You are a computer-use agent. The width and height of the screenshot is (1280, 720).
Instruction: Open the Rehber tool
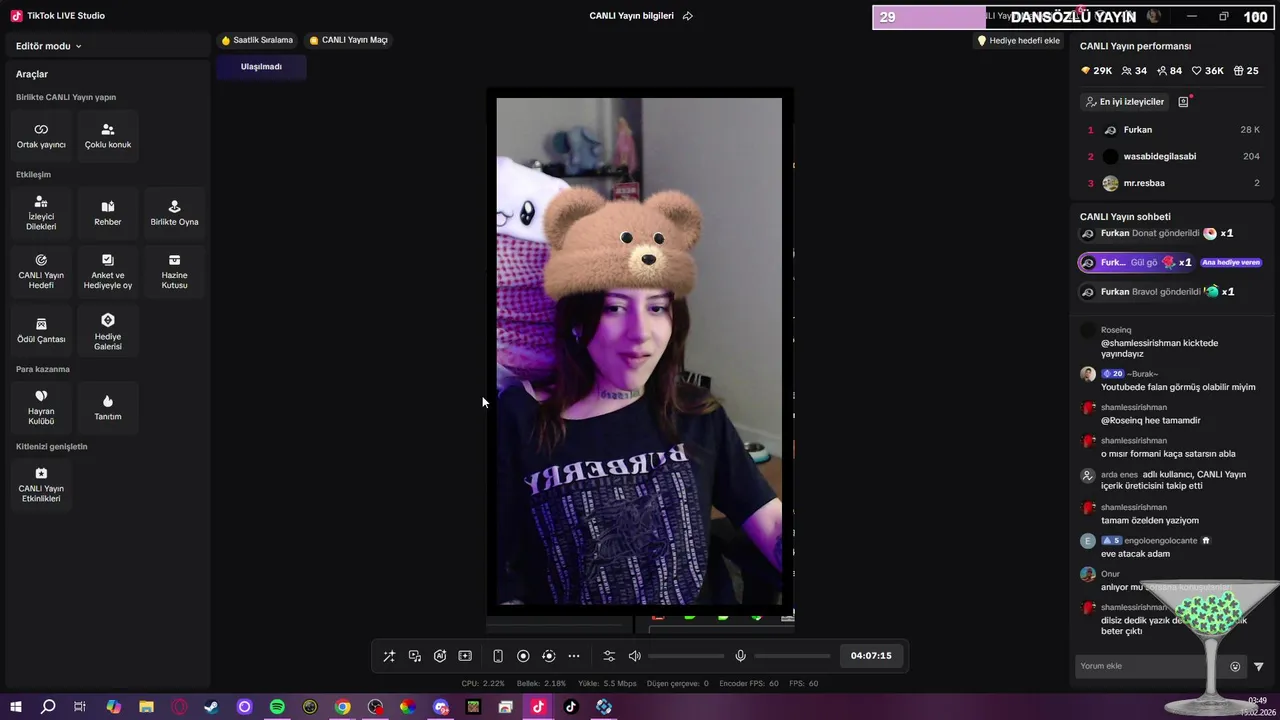108,213
